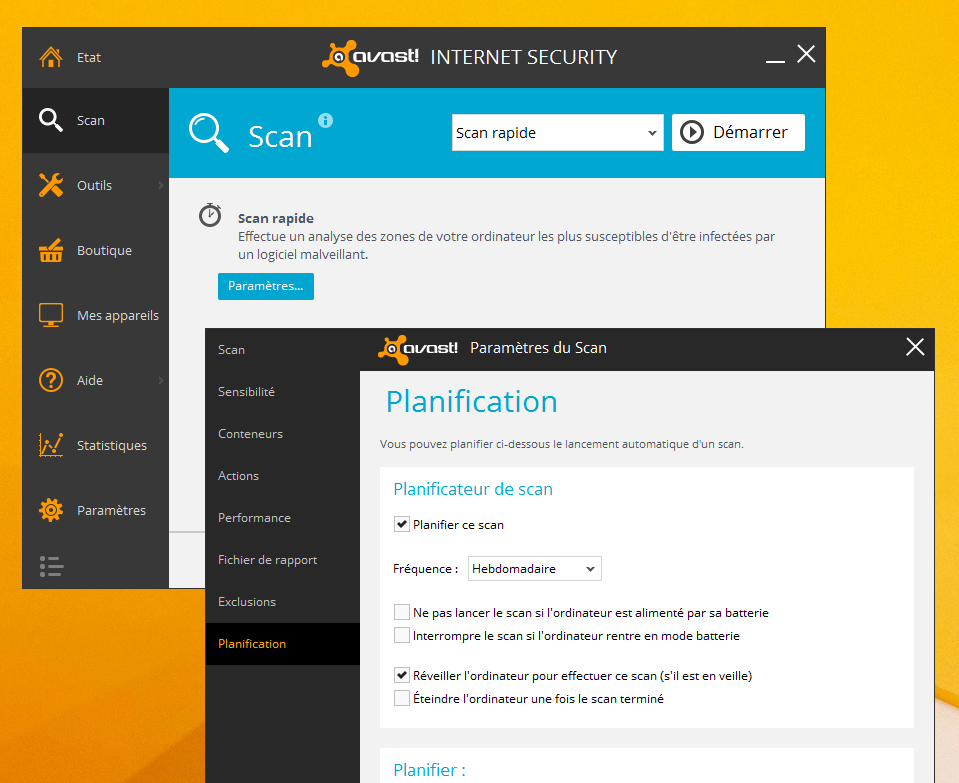959x783 pixels.
Task: Uncheck the Planifier ce scan checkbox
Action: [x=402, y=524]
